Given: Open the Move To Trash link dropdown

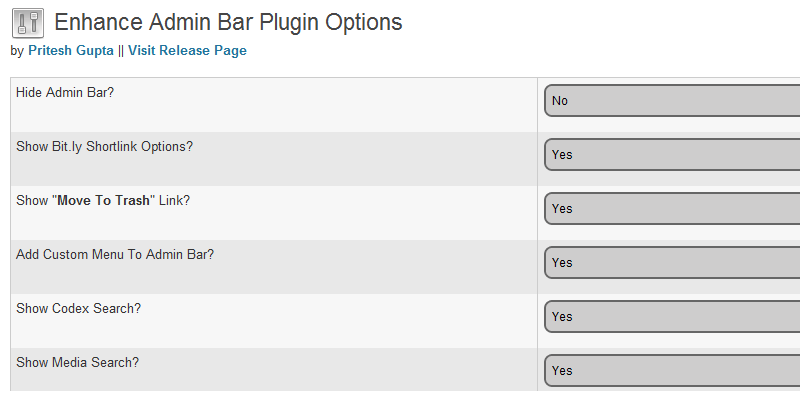Looking at the screenshot, I should 672,209.
